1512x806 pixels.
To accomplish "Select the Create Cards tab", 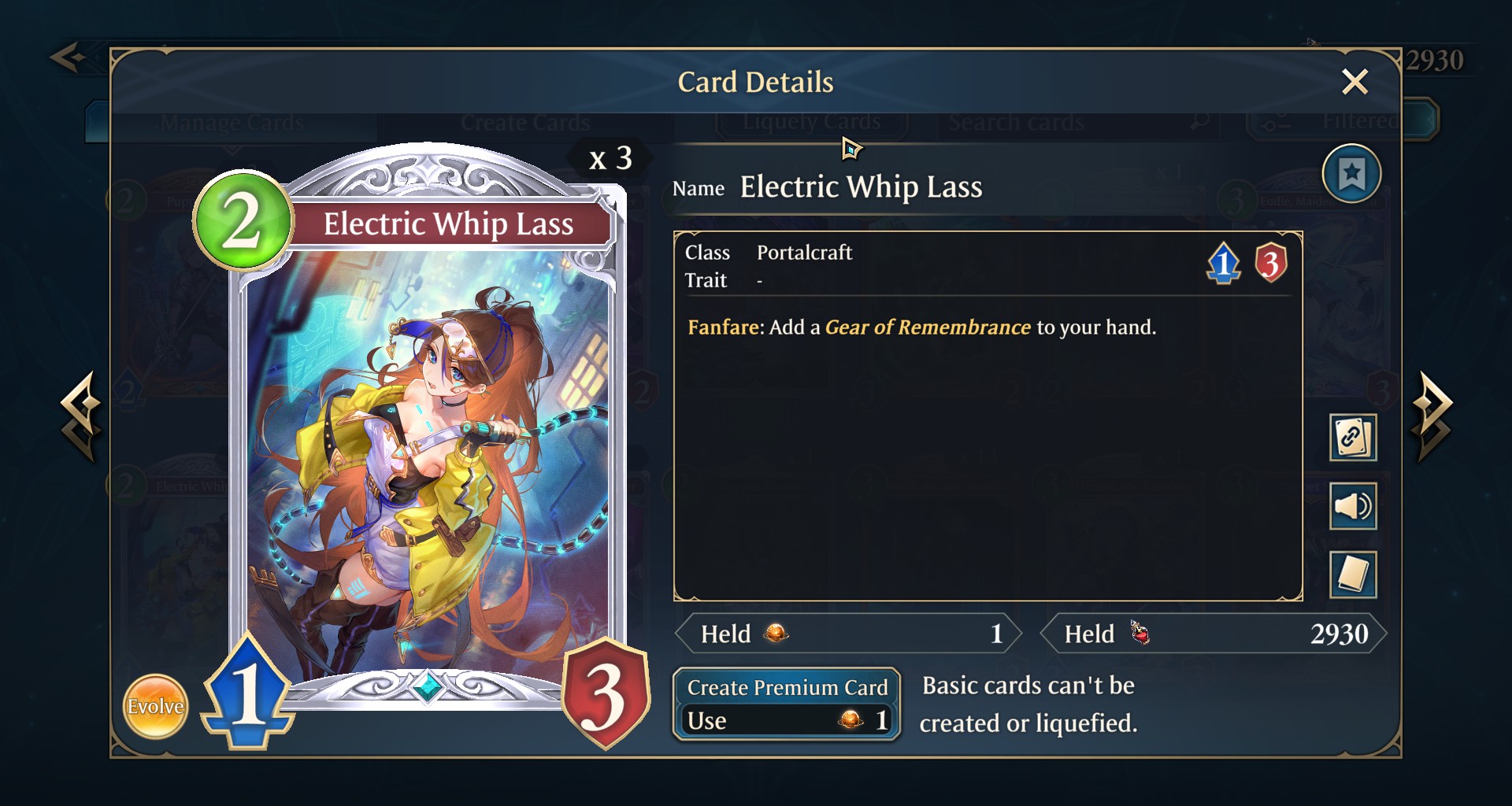I will coord(524,122).
